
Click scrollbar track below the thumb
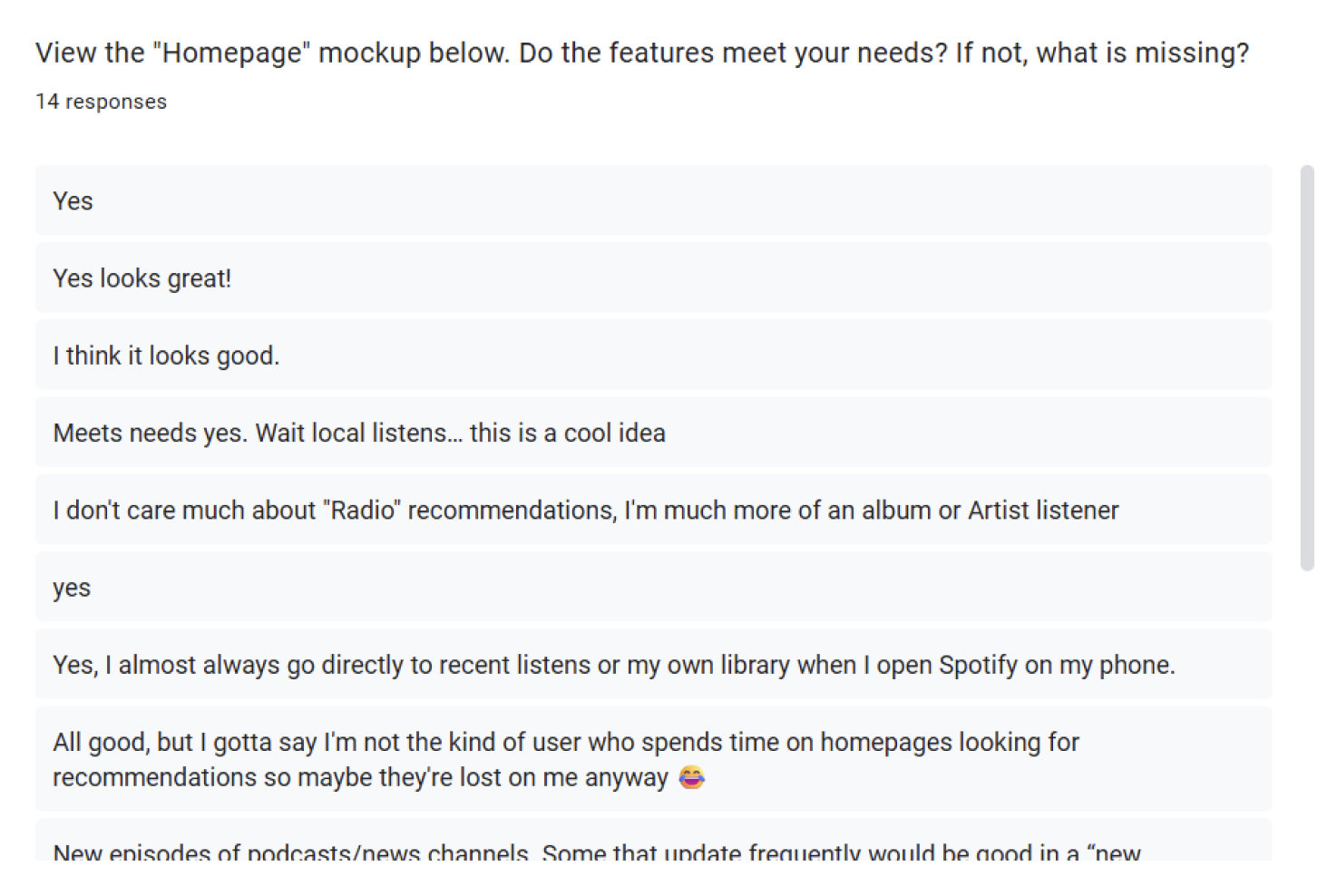click(x=1307, y=716)
